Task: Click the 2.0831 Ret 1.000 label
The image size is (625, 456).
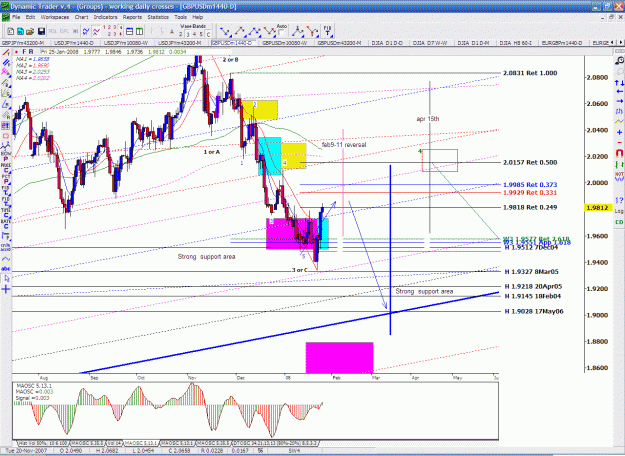Action: click(530, 73)
